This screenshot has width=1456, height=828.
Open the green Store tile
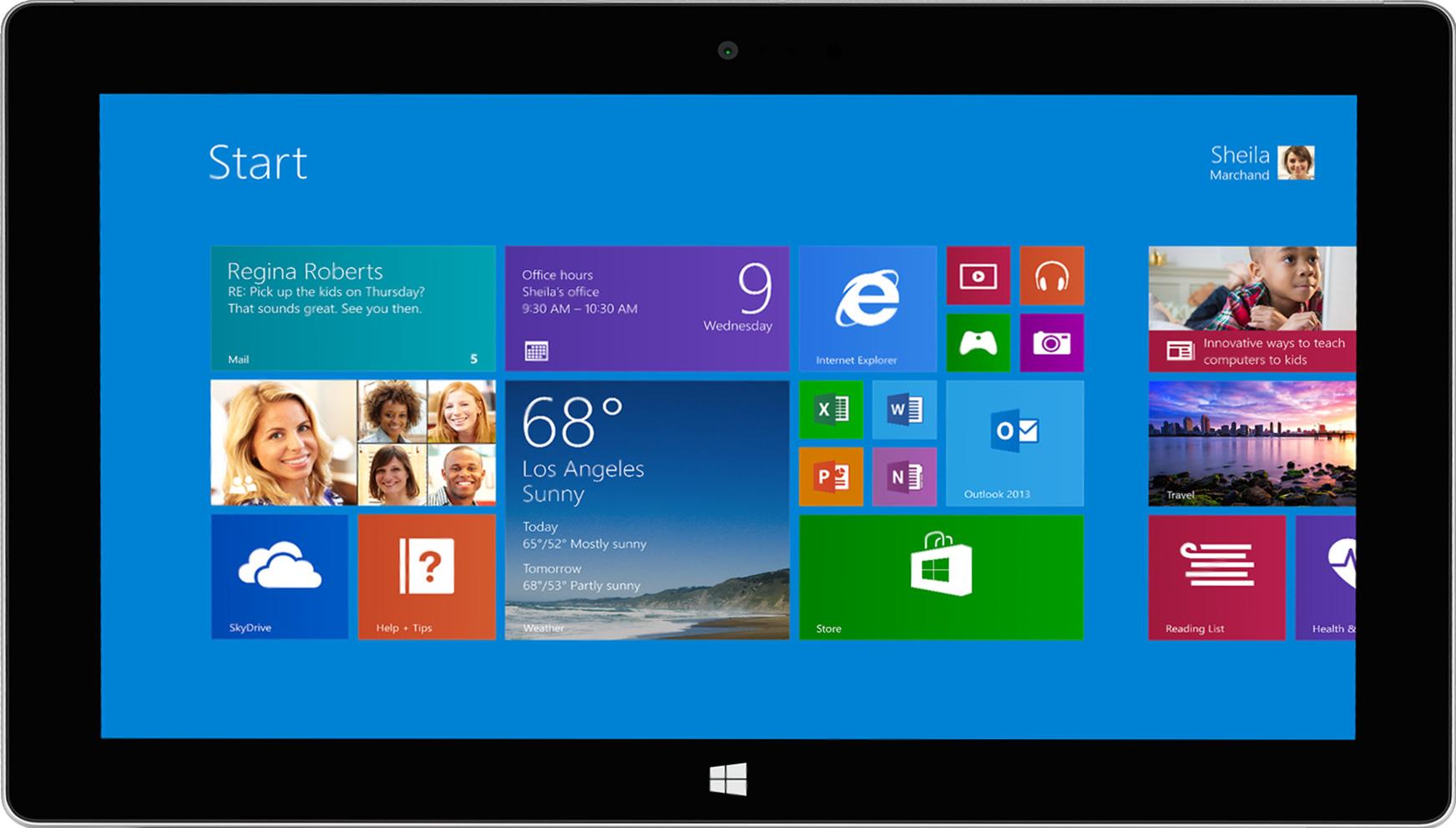point(941,577)
